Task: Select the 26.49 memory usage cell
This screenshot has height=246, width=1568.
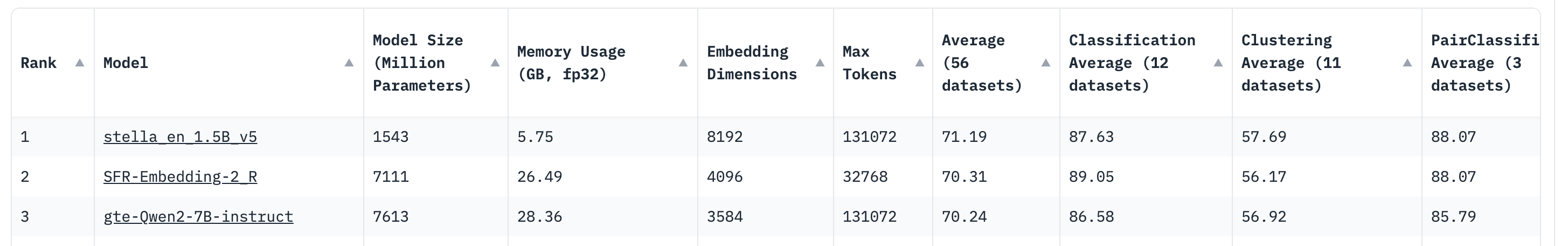Action: click(540, 176)
